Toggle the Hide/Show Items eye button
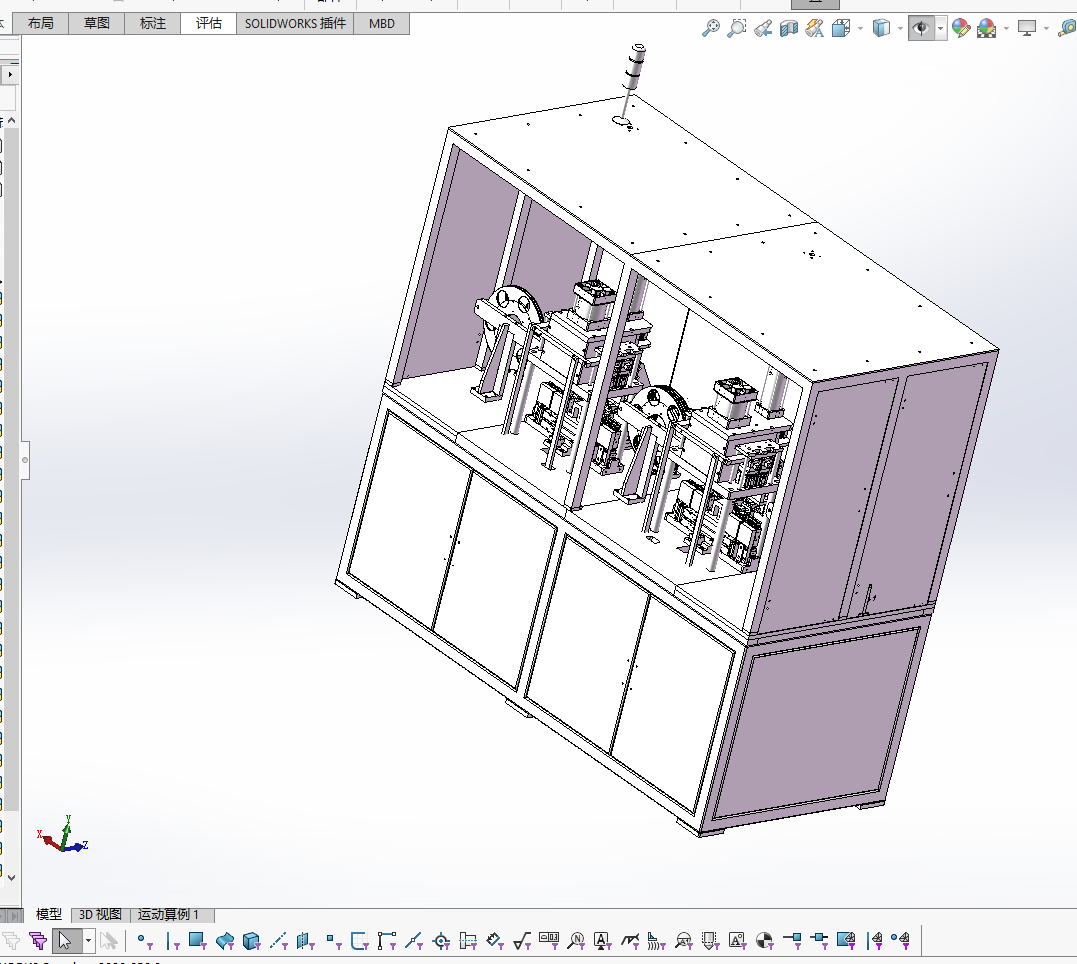Image resolution: width=1077 pixels, height=964 pixels. click(921, 28)
